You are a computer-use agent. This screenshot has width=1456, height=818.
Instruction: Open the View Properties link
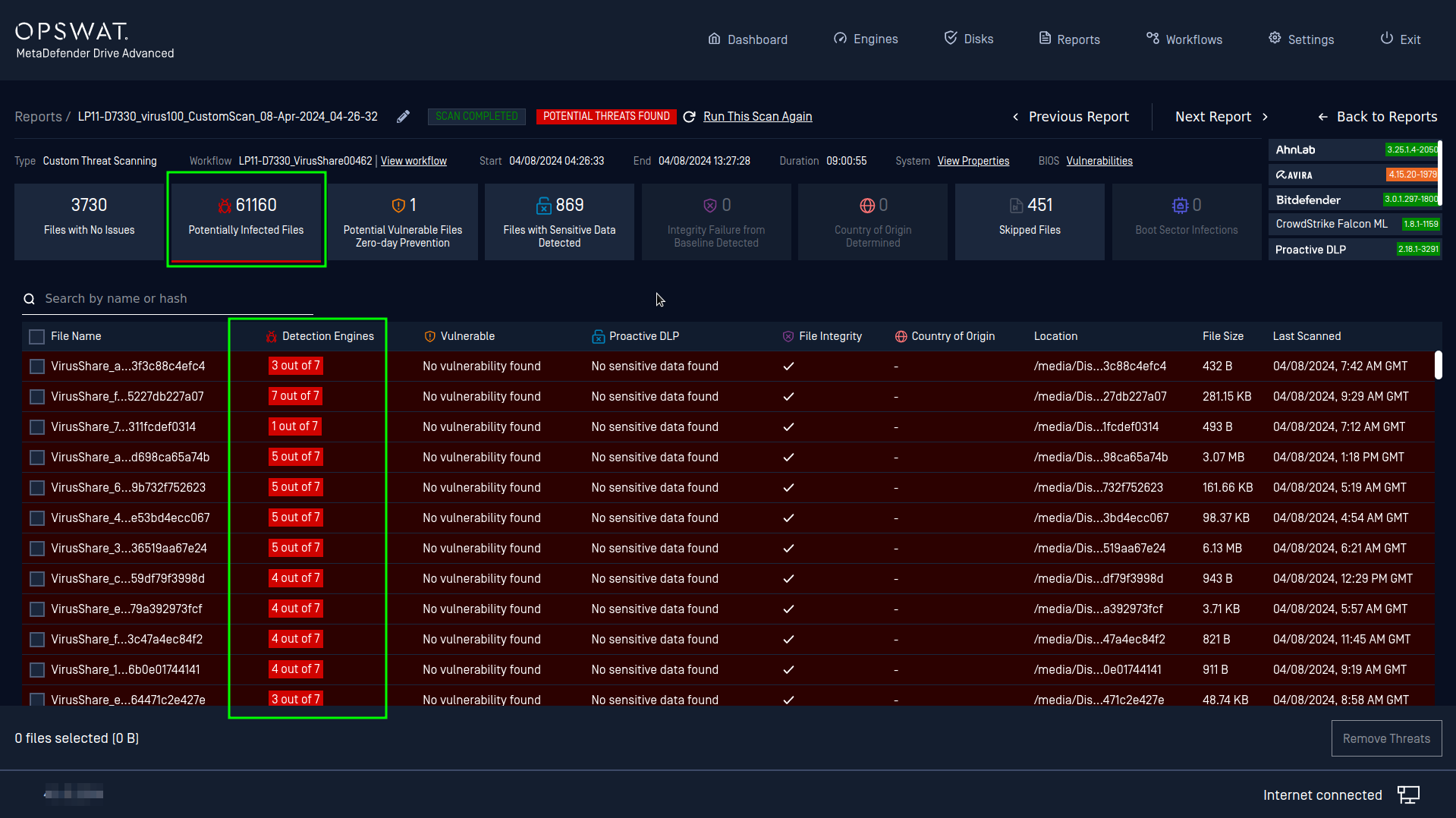click(x=973, y=161)
